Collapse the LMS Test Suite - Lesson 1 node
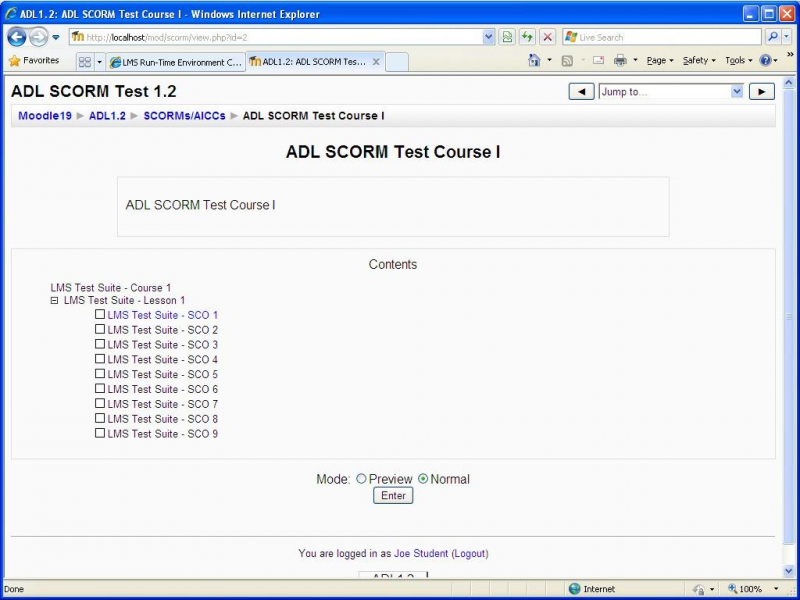800x600 pixels. point(55,301)
